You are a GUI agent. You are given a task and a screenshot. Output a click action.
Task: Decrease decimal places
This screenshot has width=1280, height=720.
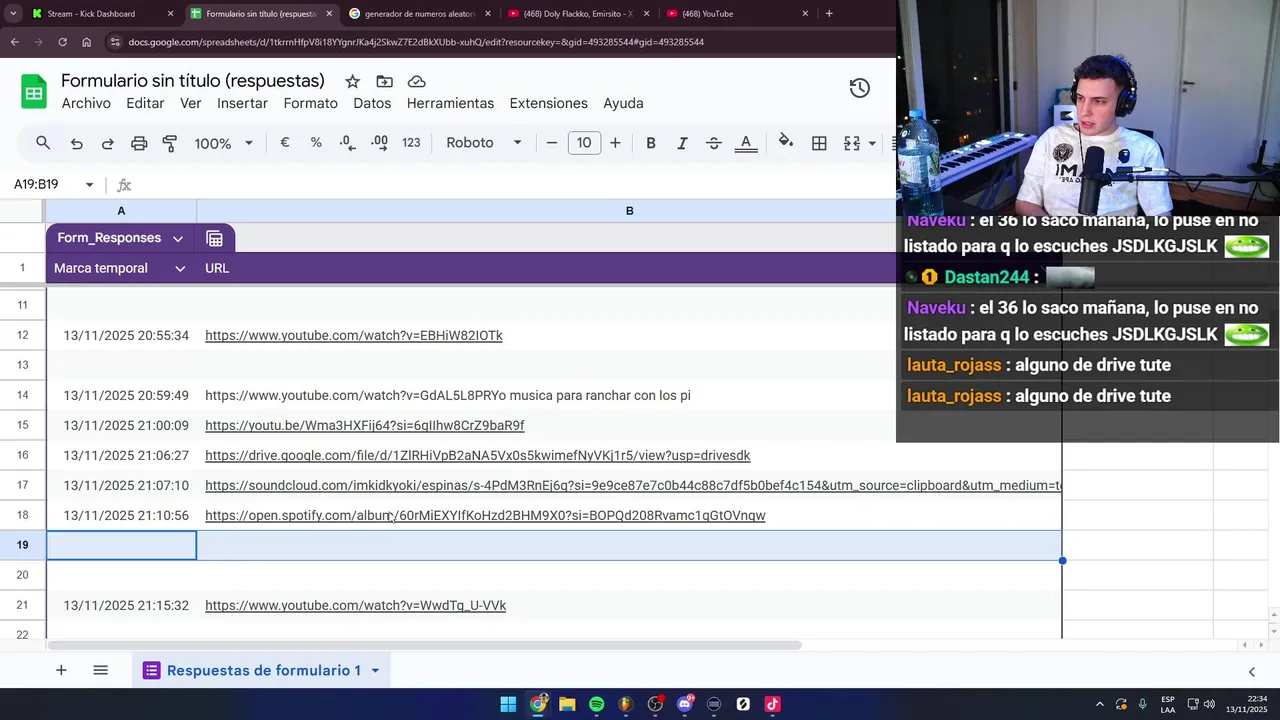[347, 143]
